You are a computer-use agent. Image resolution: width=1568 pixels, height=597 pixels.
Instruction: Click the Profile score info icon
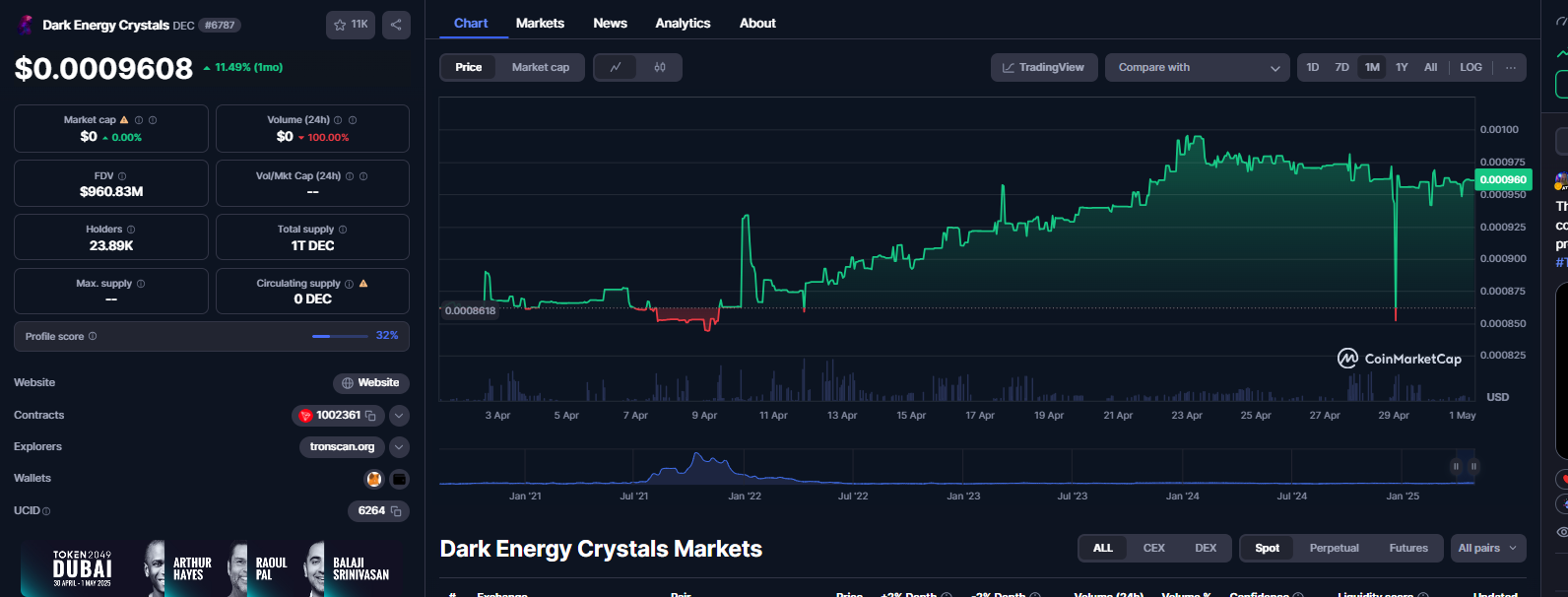[x=93, y=336]
